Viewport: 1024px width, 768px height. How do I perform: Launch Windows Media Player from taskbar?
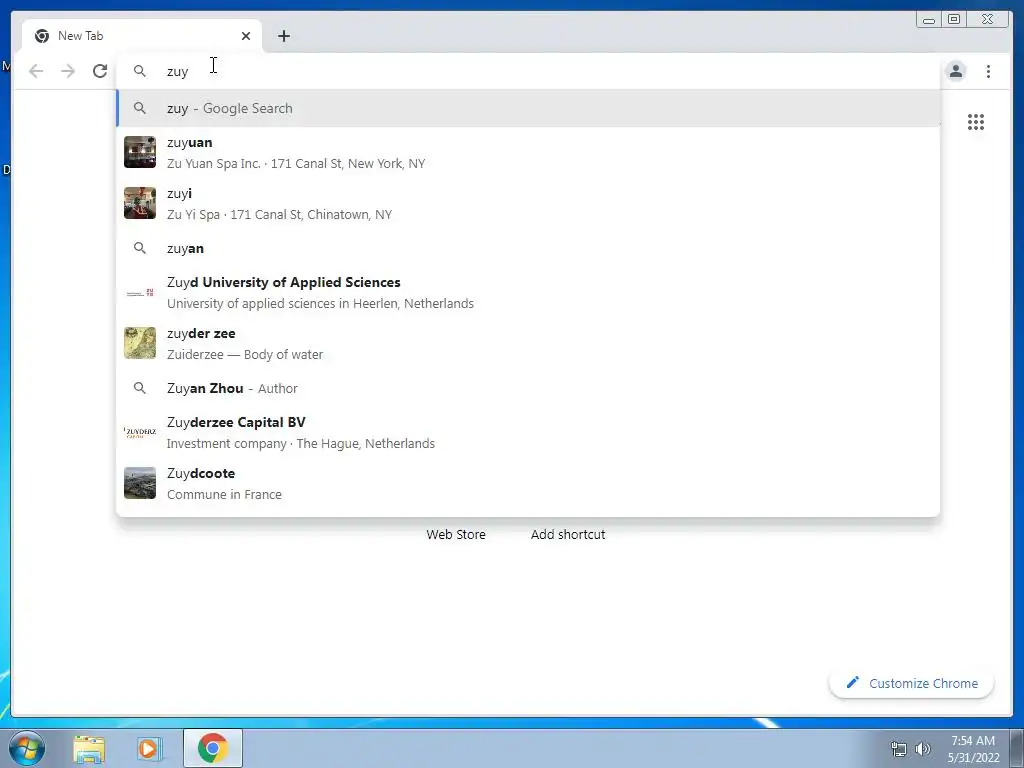pyautogui.click(x=149, y=748)
